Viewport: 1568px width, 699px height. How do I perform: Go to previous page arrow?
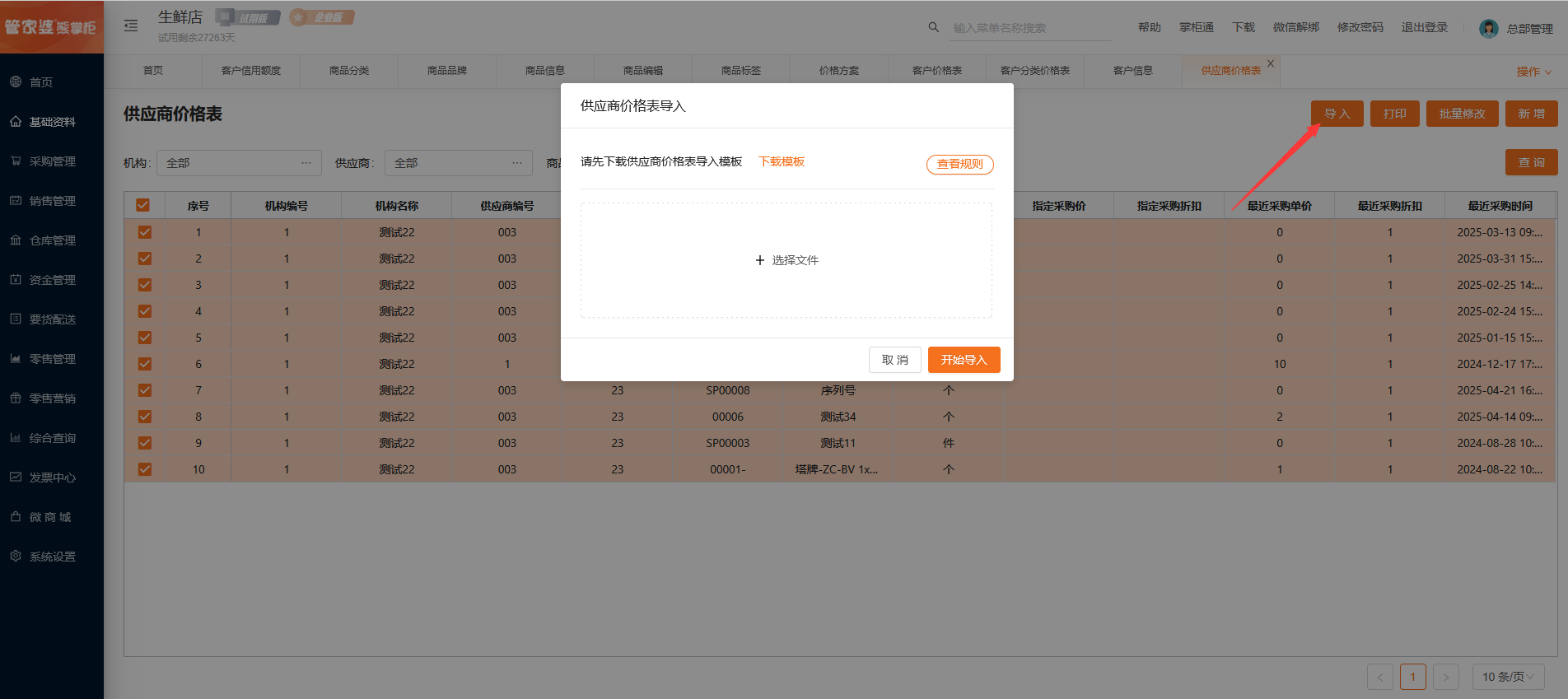[x=1380, y=677]
